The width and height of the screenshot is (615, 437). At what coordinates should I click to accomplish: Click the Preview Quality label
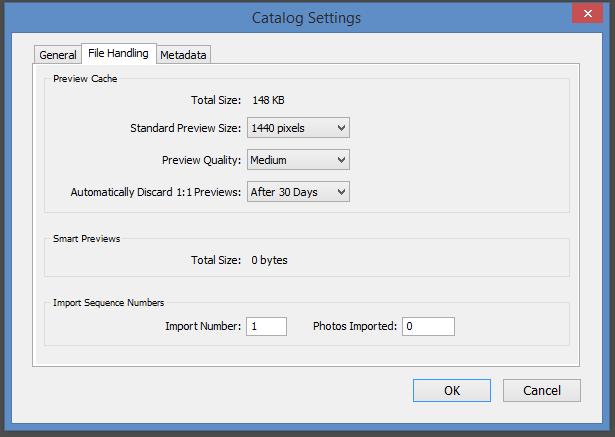click(201, 160)
